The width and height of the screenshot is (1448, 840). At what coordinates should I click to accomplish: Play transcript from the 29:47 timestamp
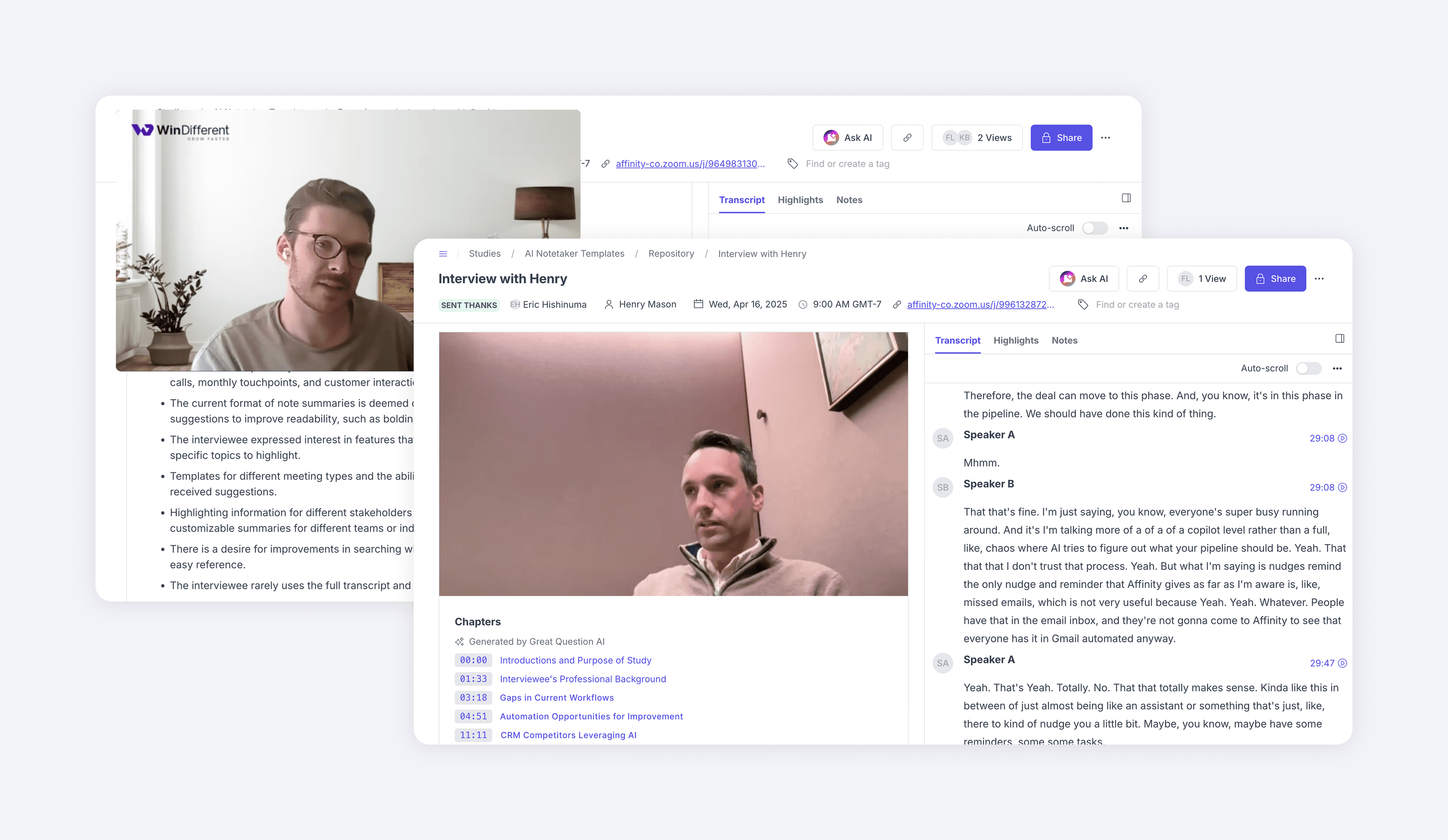tap(1328, 663)
